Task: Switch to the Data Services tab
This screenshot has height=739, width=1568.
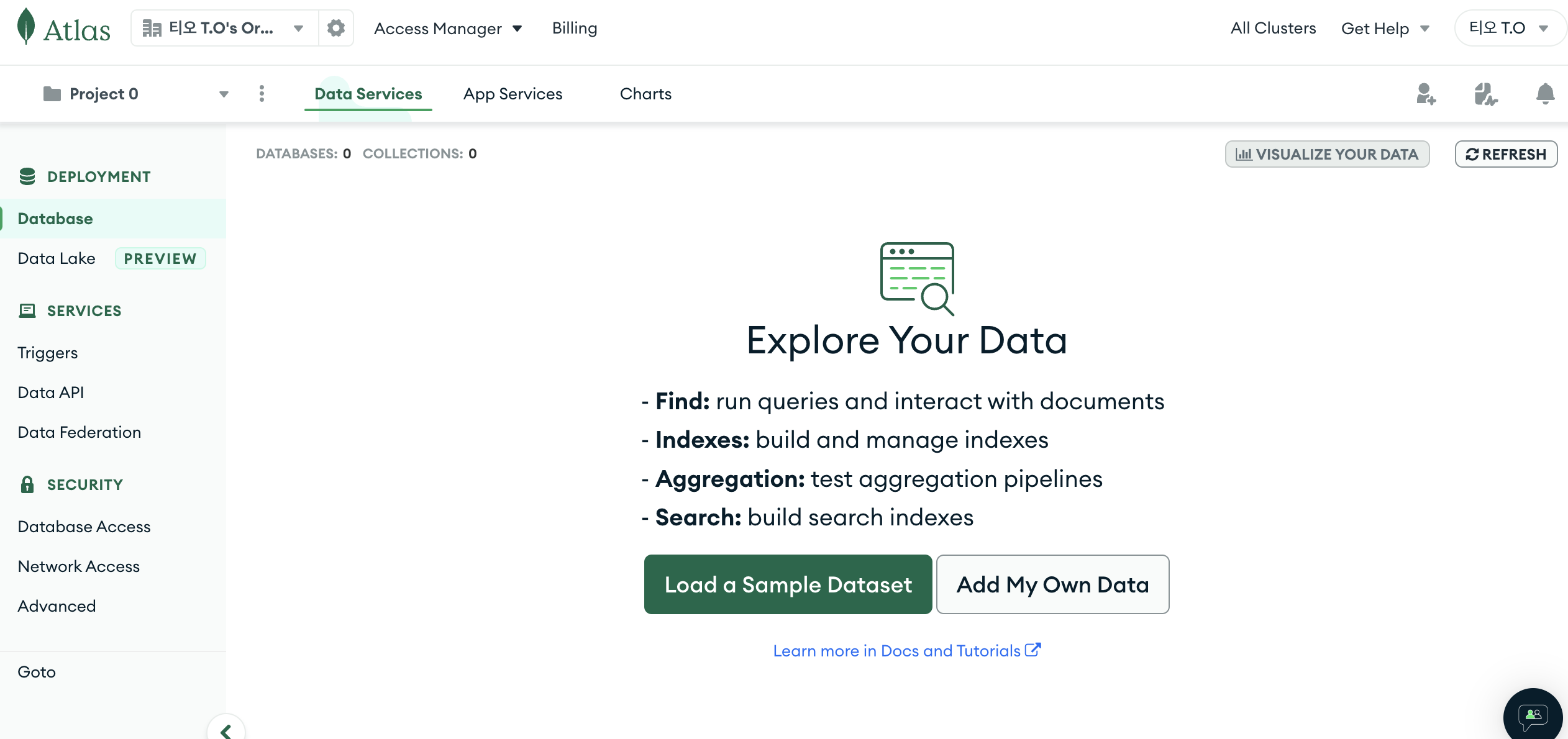Action: [368, 94]
